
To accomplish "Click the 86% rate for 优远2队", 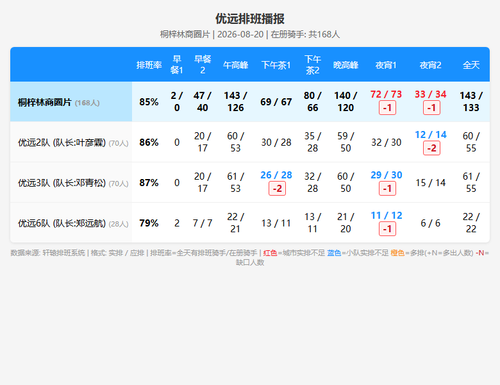I will pos(149,142).
